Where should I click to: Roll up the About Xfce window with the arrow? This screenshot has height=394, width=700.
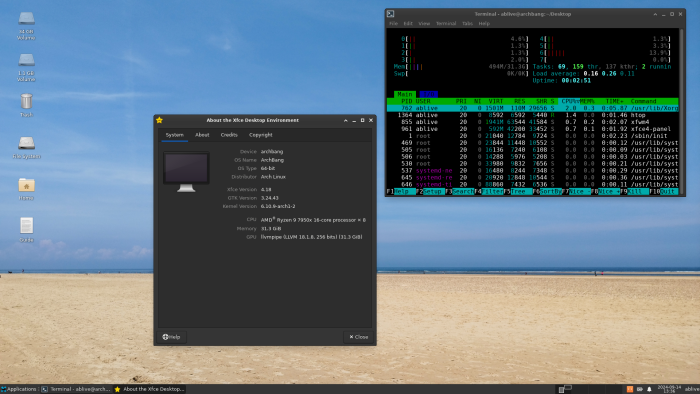346,120
